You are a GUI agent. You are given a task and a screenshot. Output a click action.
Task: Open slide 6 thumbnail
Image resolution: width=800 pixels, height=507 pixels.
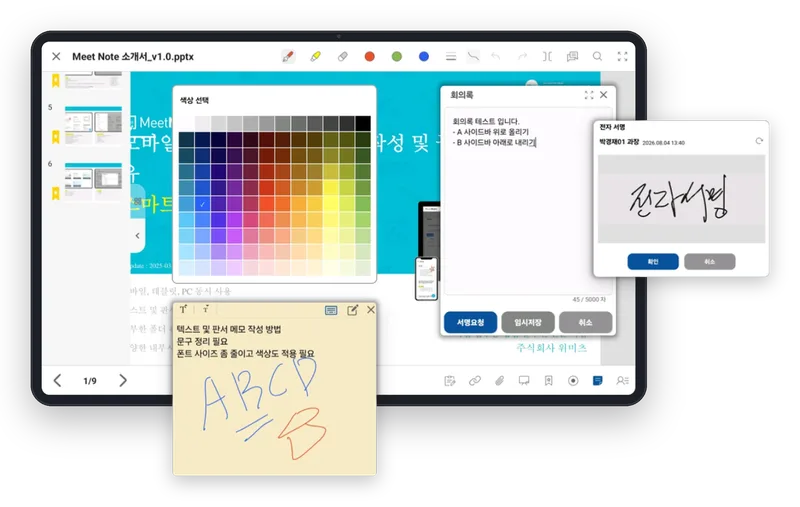93,181
